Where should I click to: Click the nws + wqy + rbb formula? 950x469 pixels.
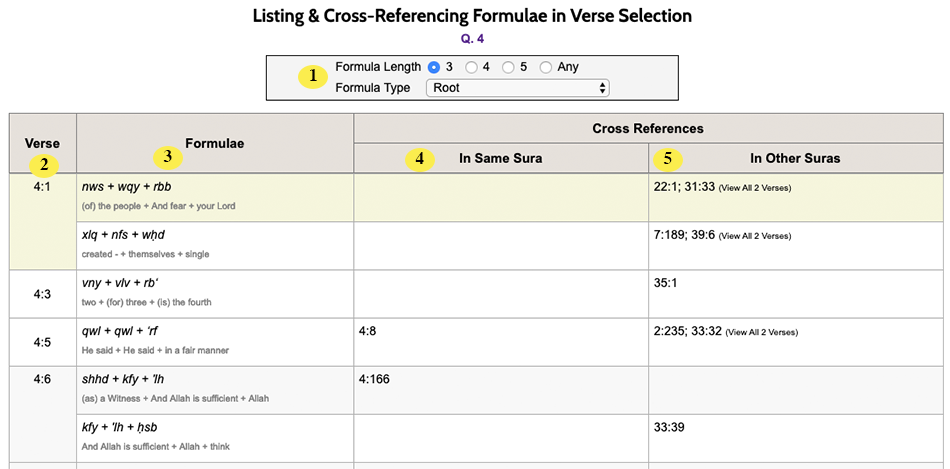pyautogui.click(x=127, y=187)
